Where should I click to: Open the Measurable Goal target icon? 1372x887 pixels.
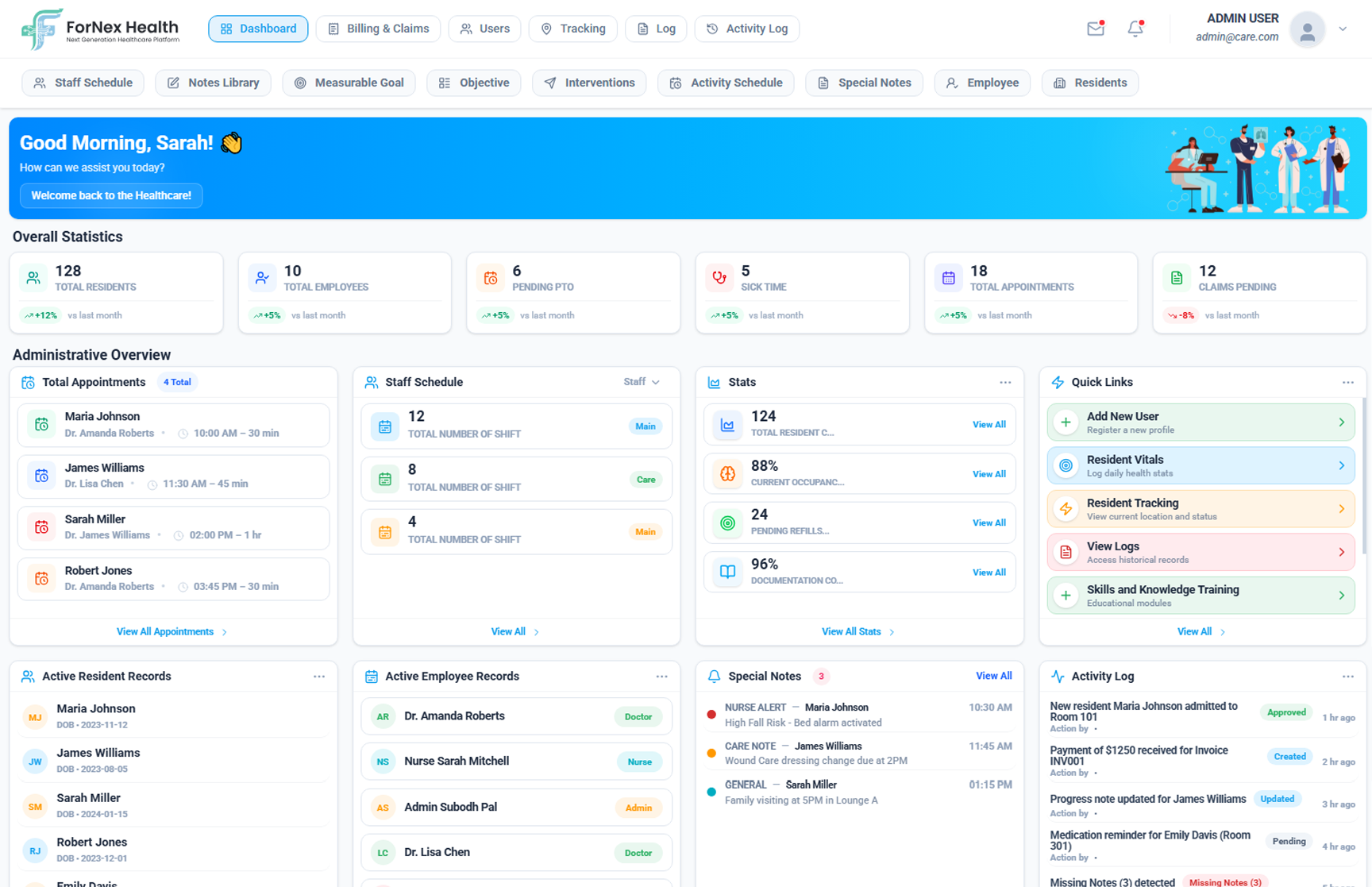[300, 83]
